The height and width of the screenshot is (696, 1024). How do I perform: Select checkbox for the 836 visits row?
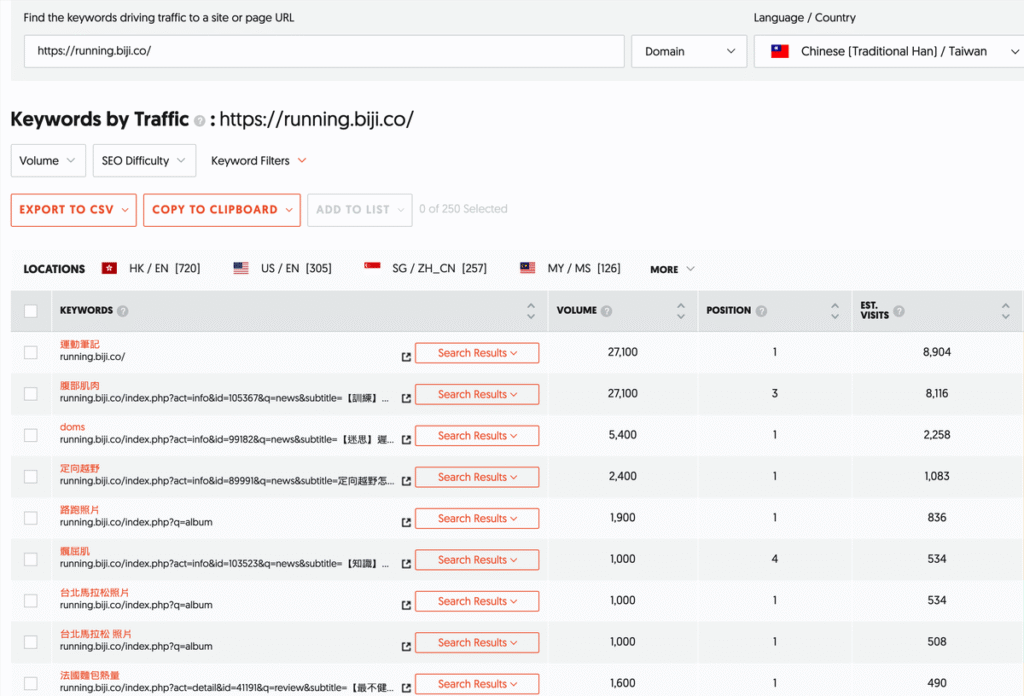tap(31, 518)
